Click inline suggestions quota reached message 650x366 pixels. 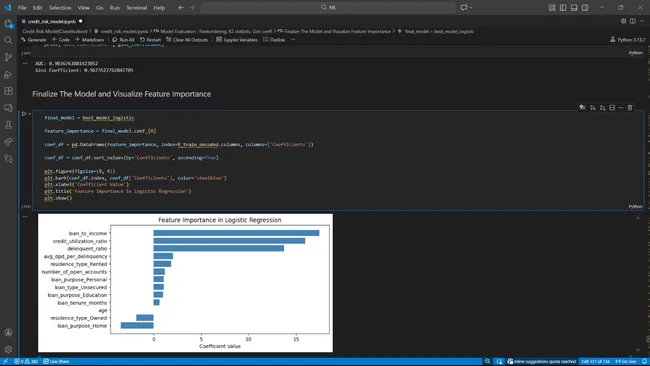[x=542, y=361]
